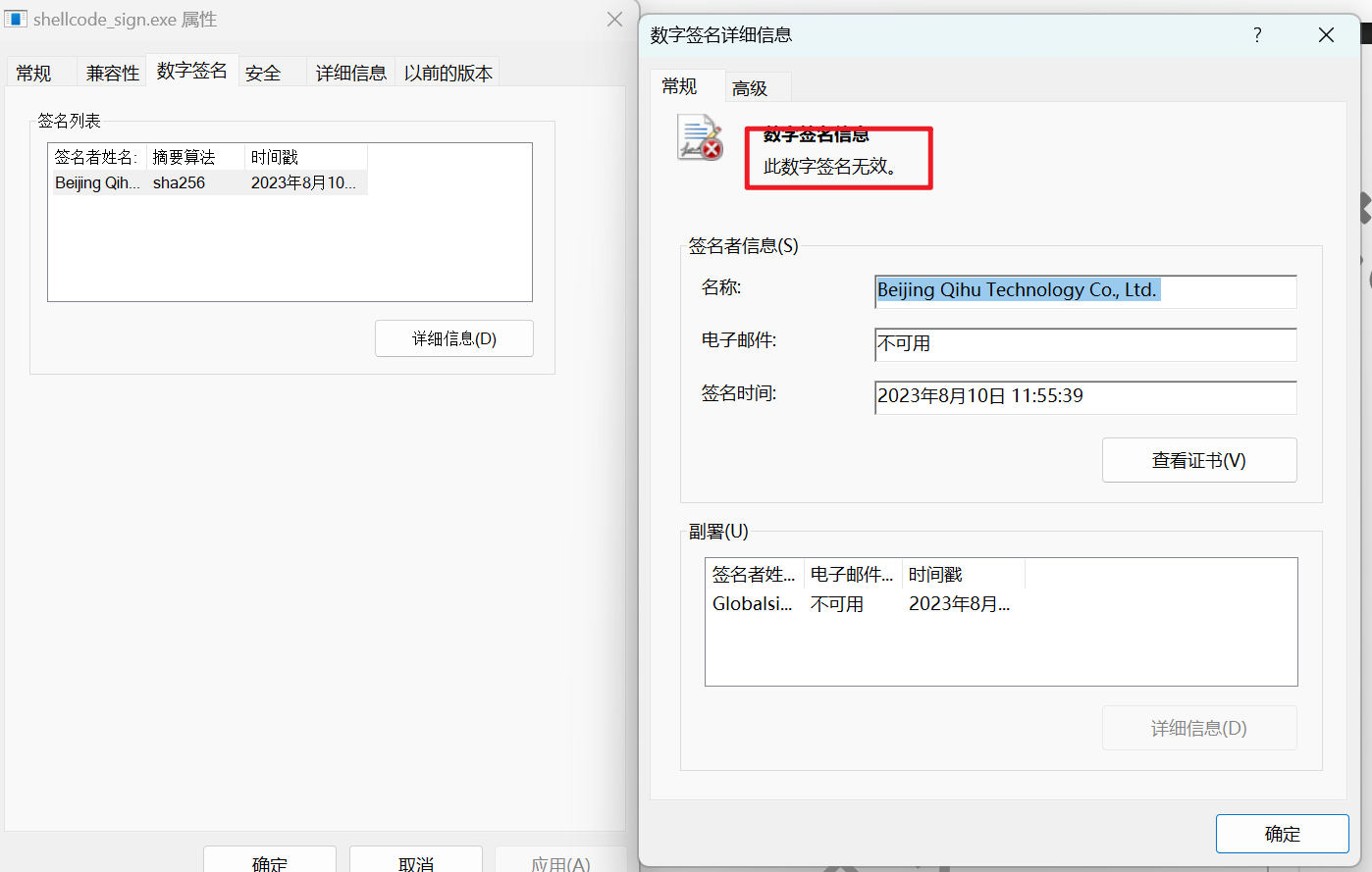Click the 签名者姓名 column header
The image size is (1372, 872).
click(98, 157)
